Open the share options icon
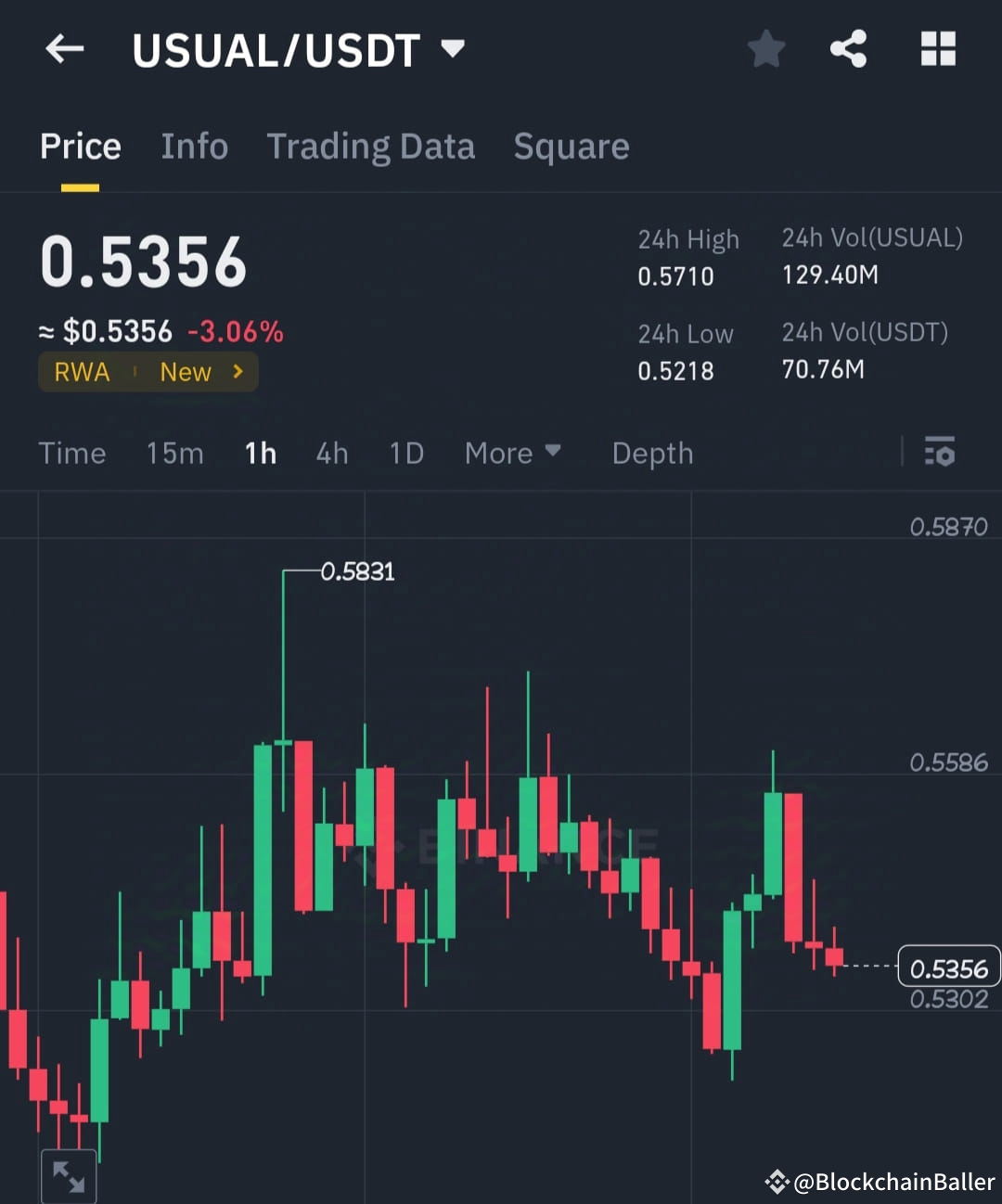This screenshot has height=1204, width=1002. pyautogui.click(x=849, y=50)
